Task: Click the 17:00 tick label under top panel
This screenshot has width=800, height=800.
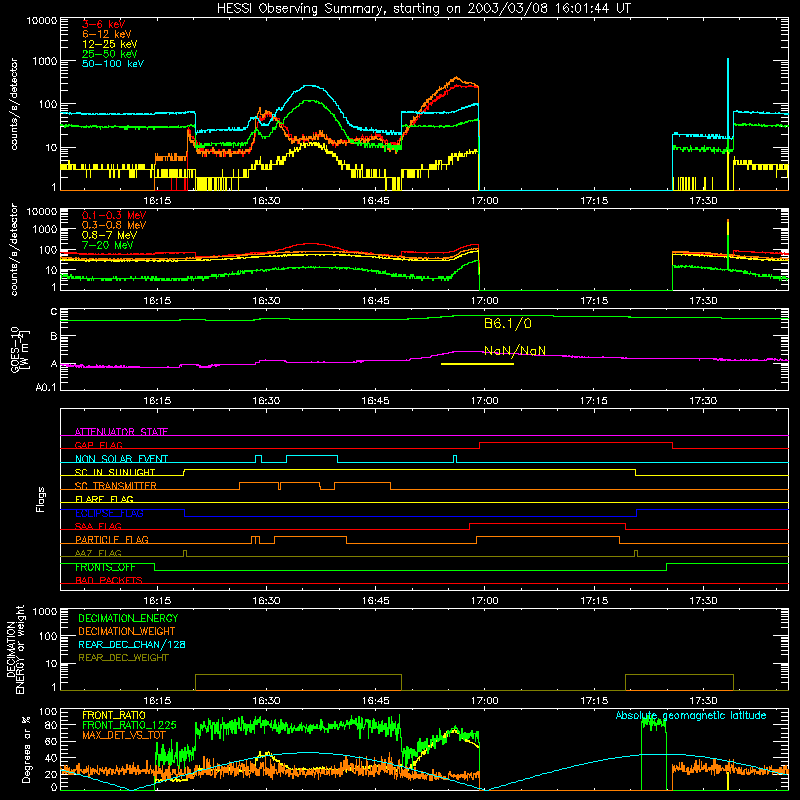Action: [x=485, y=201]
